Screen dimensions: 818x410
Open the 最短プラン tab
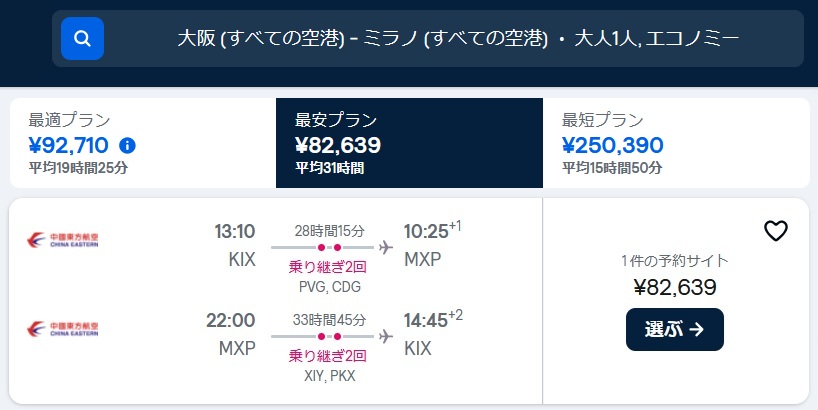click(676, 143)
